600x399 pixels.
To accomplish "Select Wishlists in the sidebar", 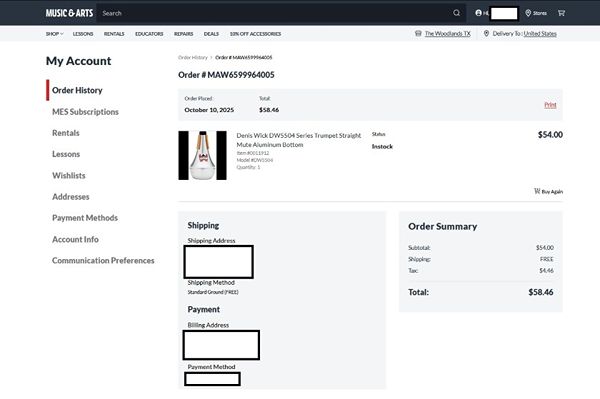I will (69, 176).
